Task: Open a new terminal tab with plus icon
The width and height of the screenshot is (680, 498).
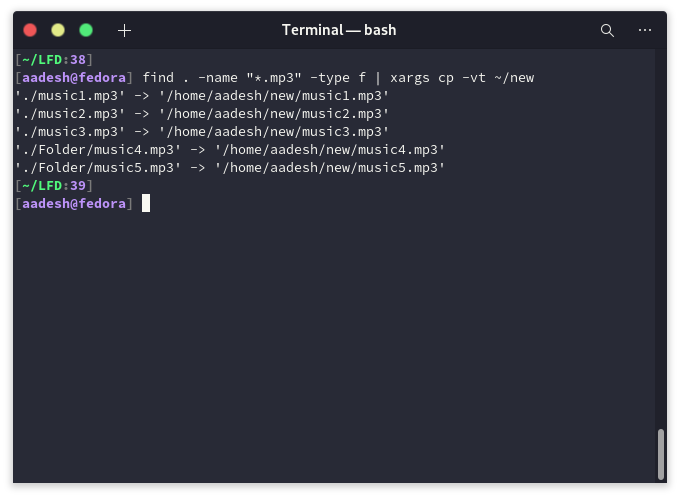Action: [124, 30]
